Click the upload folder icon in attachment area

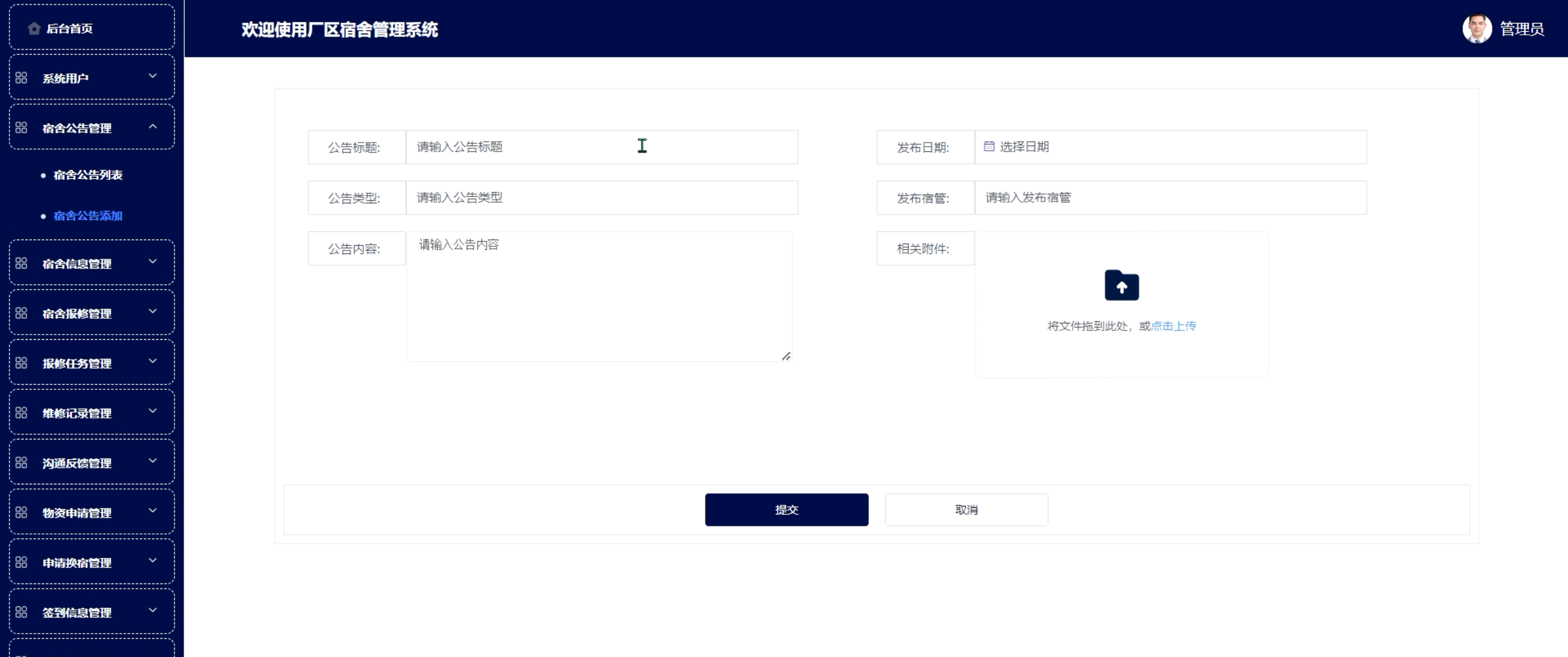[x=1121, y=285]
